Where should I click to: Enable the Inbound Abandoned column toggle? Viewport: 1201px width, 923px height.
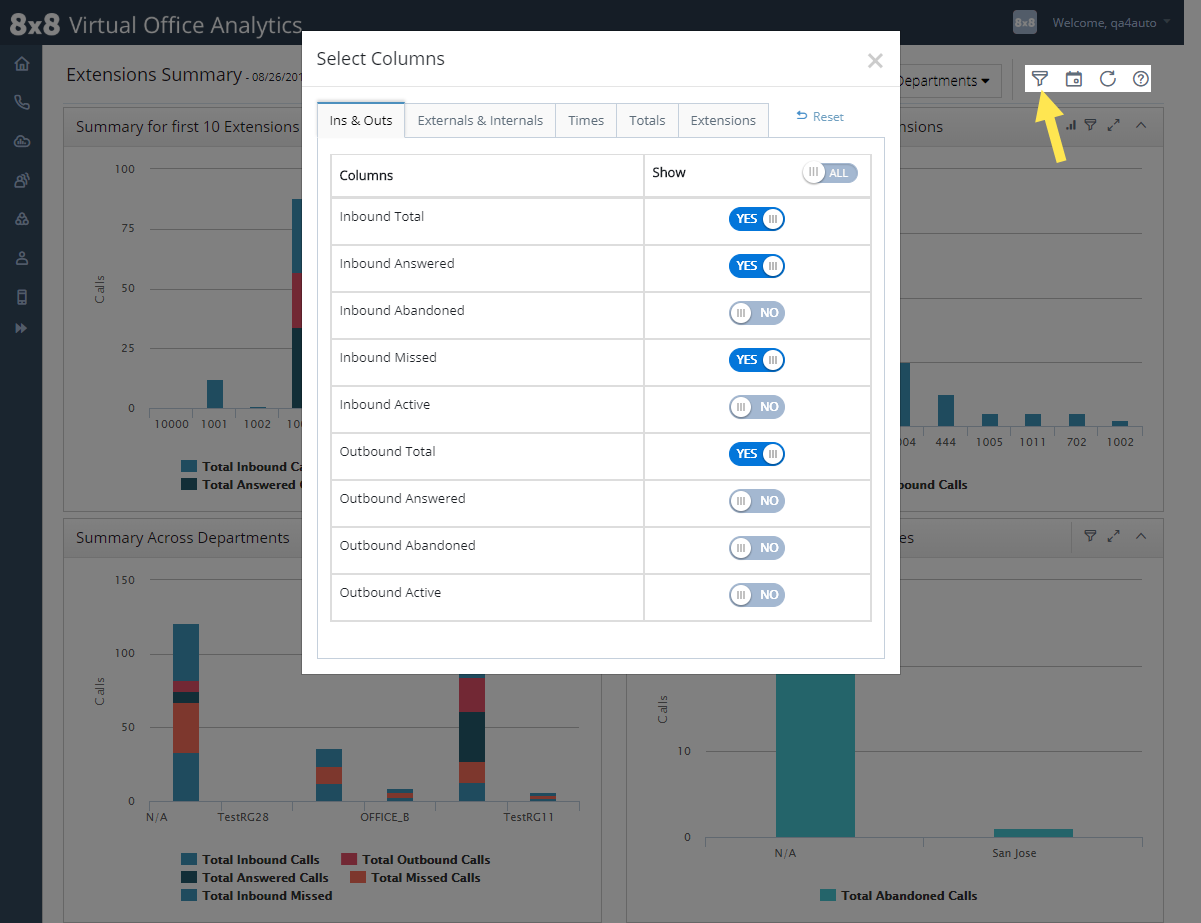(757, 312)
